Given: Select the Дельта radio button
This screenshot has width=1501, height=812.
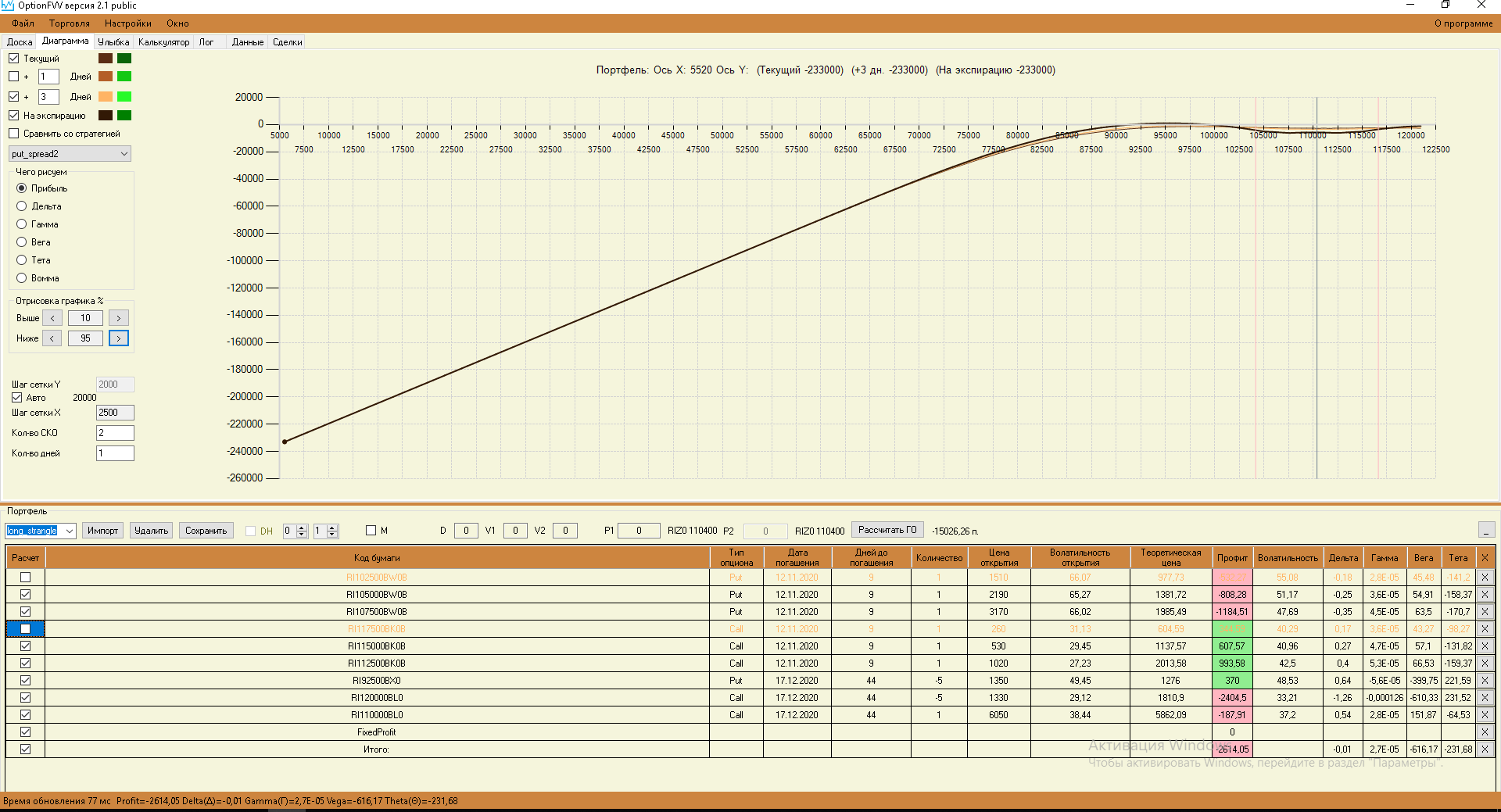Looking at the screenshot, I should pyautogui.click(x=22, y=206).
